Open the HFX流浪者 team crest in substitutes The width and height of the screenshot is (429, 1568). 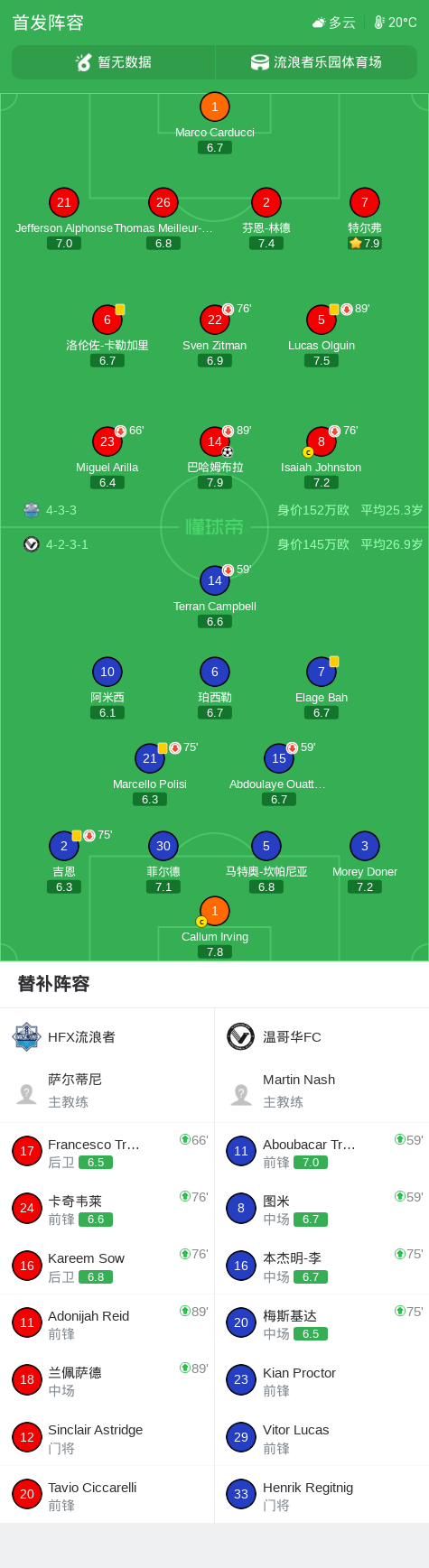27,1036
